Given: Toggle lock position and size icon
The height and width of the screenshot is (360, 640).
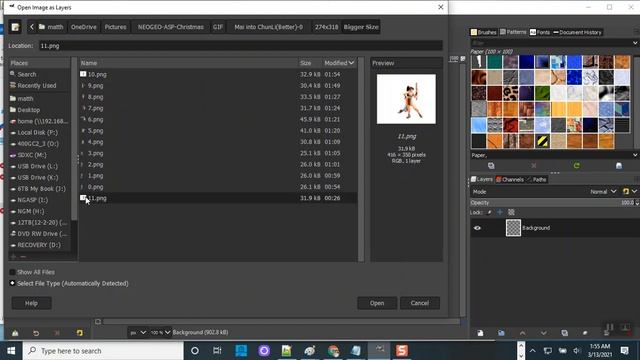Looking at the screenshot, I should pyautogui.click(x=500, y=212).
